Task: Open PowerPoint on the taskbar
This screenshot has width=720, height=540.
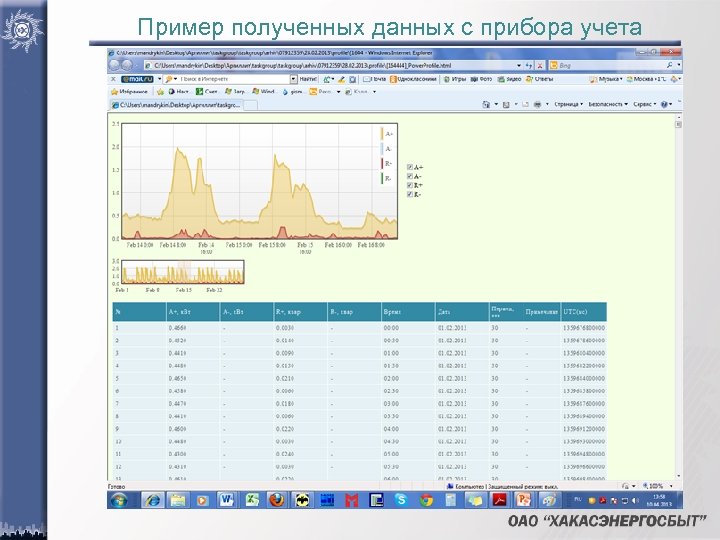Action: pyautogui.click(x=524, y=500)
